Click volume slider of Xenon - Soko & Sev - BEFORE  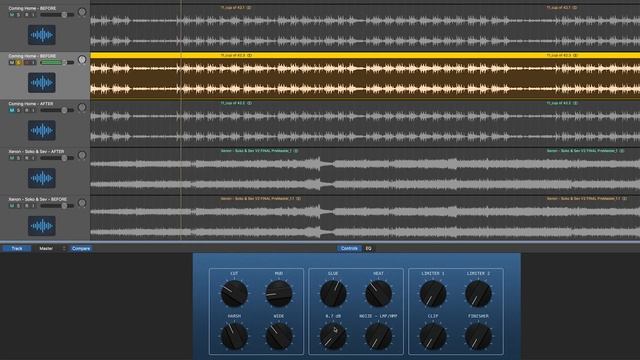click(x=57, y=206)
